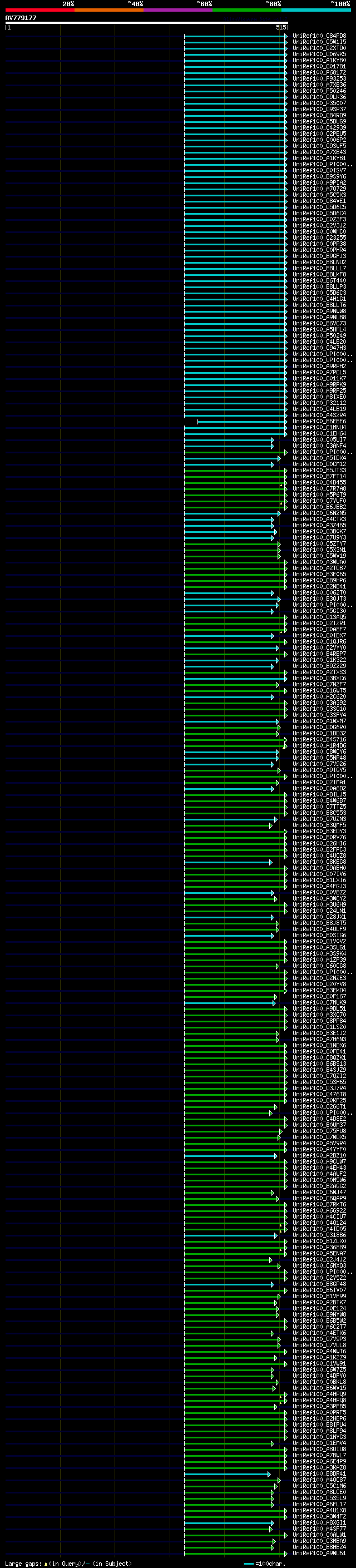The height and width of the screenshot is (1568, 356).
Task: Select the UniRef100_C0Z3F3 label
Action: pos(319,219)
